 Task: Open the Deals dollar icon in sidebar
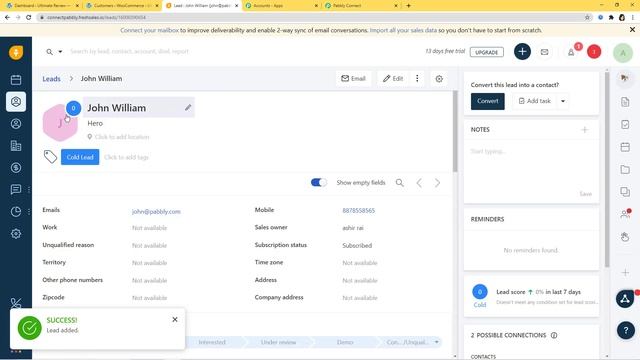[x=16, y=168]
